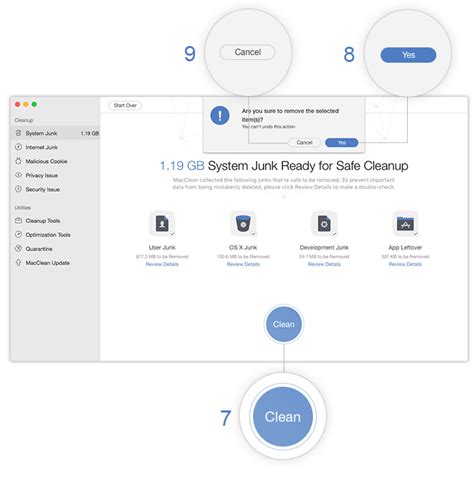The image size is (474, 478).
Task: Click the 'Utilities' sidebar section header
Action: (23, 207)
